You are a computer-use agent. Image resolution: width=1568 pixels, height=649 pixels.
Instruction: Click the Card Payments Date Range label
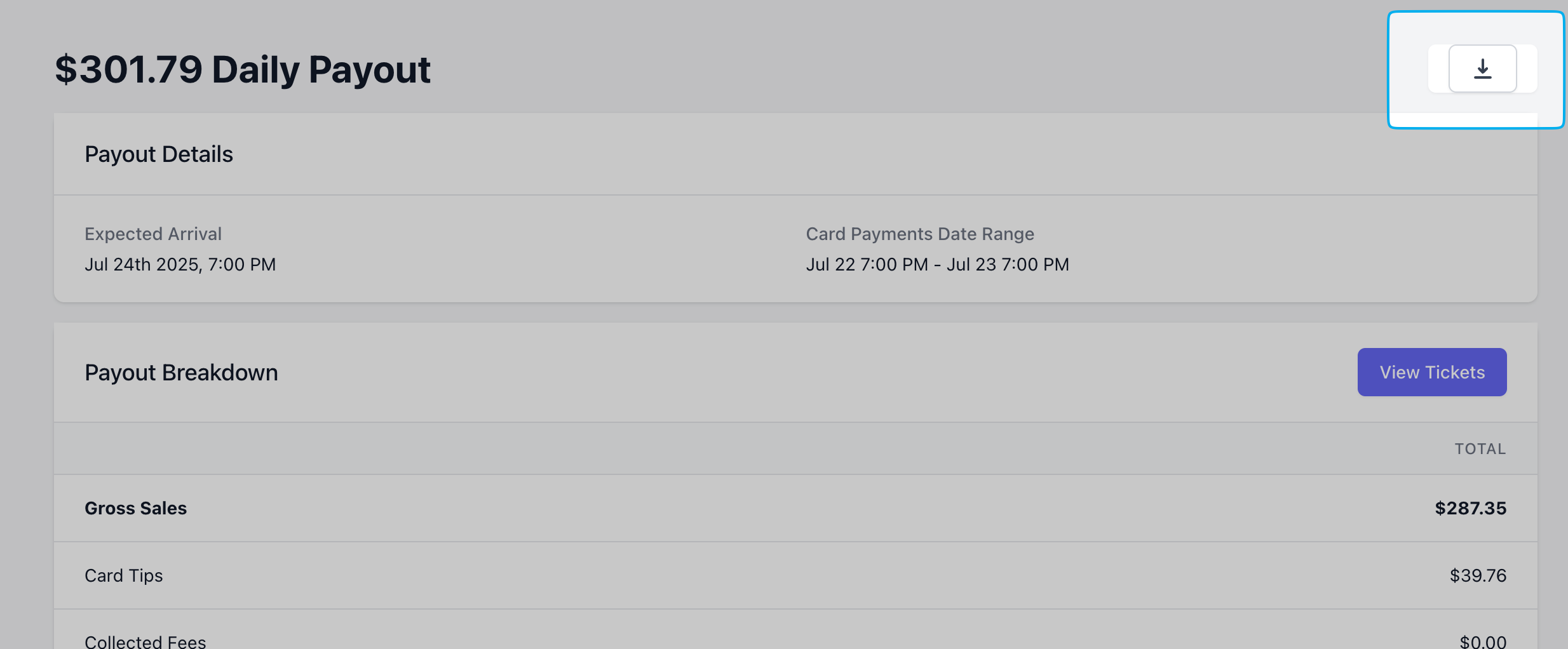(919, 234)
